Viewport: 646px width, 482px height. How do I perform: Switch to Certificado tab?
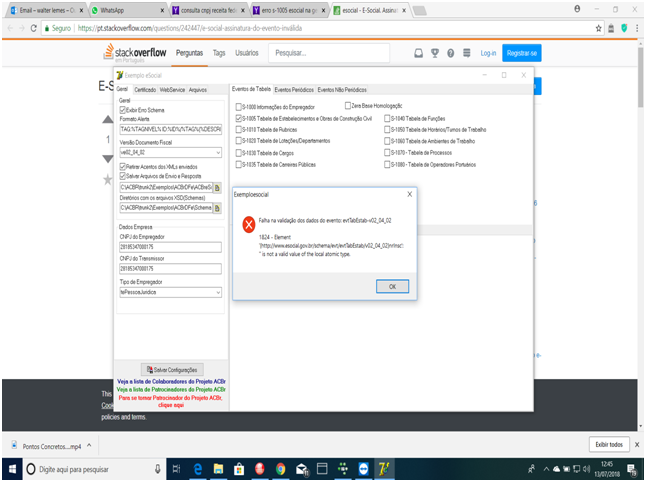(x=145, y=89)
